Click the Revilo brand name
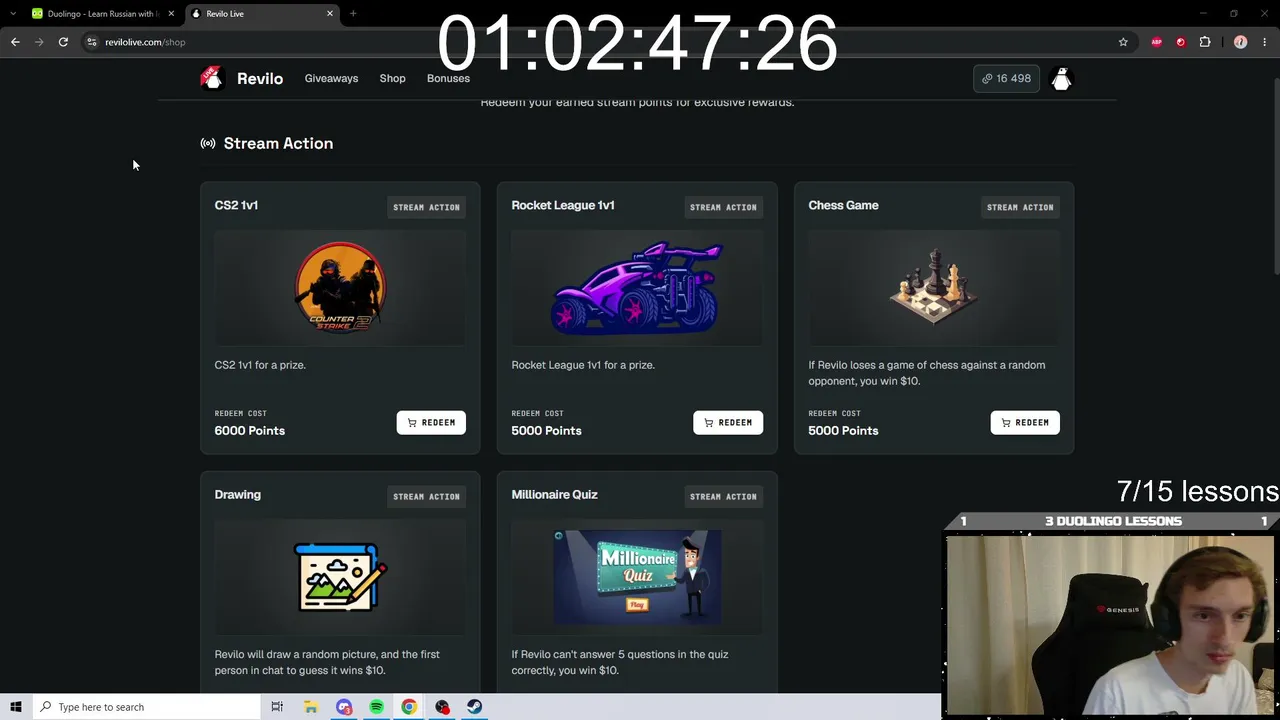Screen dimensions: 1280x720 pyautogui.click(x=260, y=78)
